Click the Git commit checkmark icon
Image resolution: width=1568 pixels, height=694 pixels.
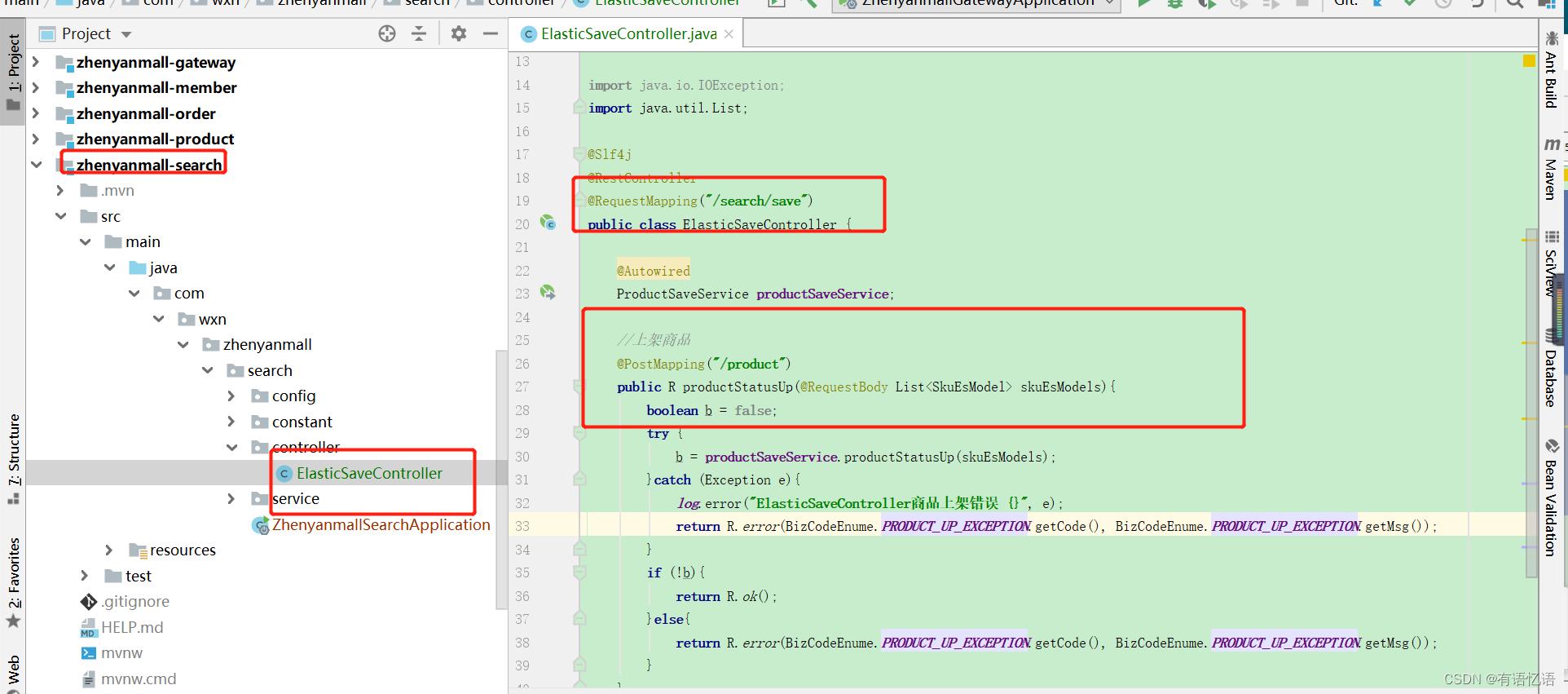point(1410,3)
